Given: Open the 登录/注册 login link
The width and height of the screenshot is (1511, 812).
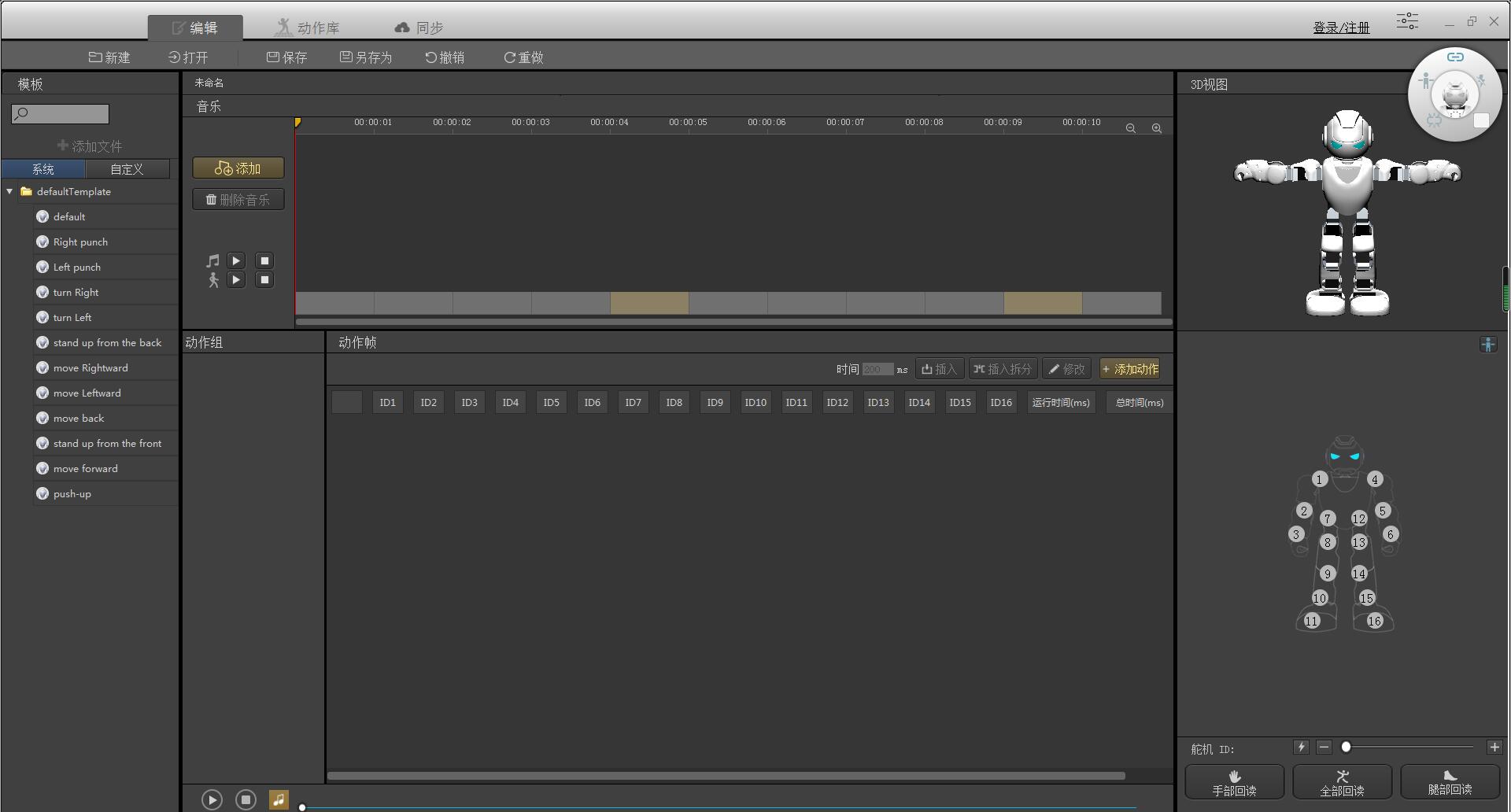Looking at the screenshot, I should coord(1341,28).
